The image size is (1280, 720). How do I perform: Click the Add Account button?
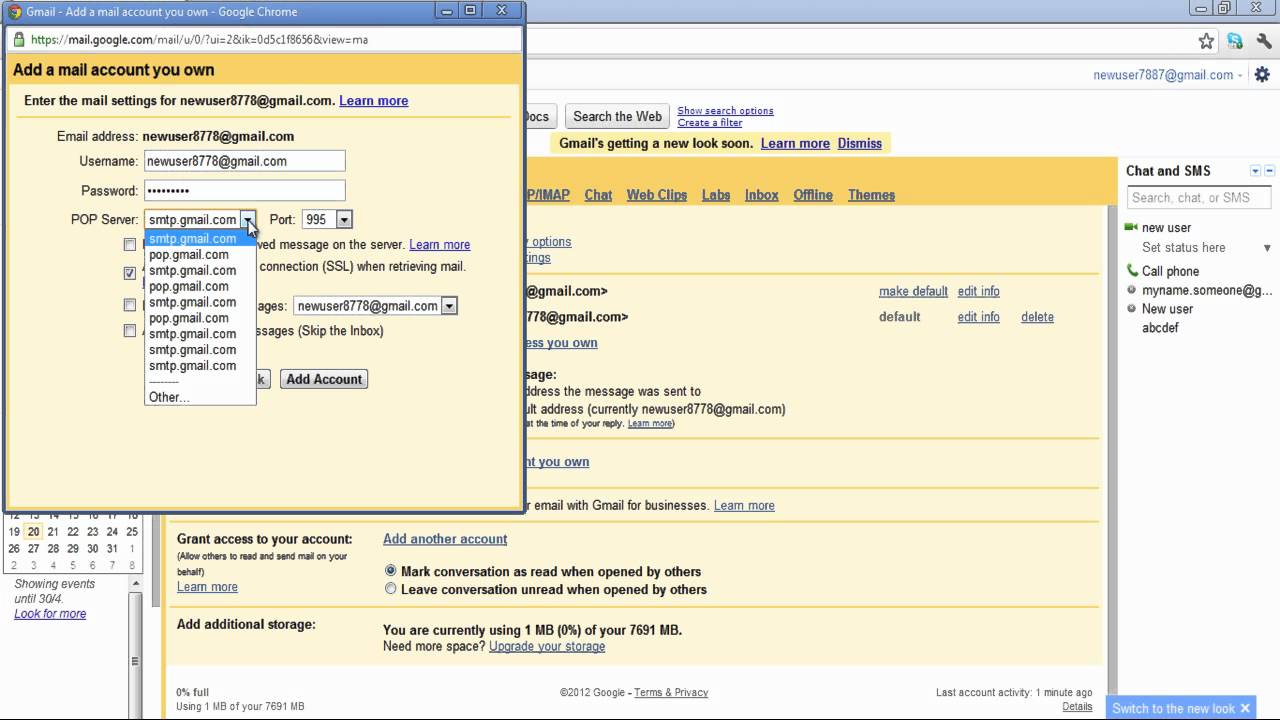pos(324,379)
